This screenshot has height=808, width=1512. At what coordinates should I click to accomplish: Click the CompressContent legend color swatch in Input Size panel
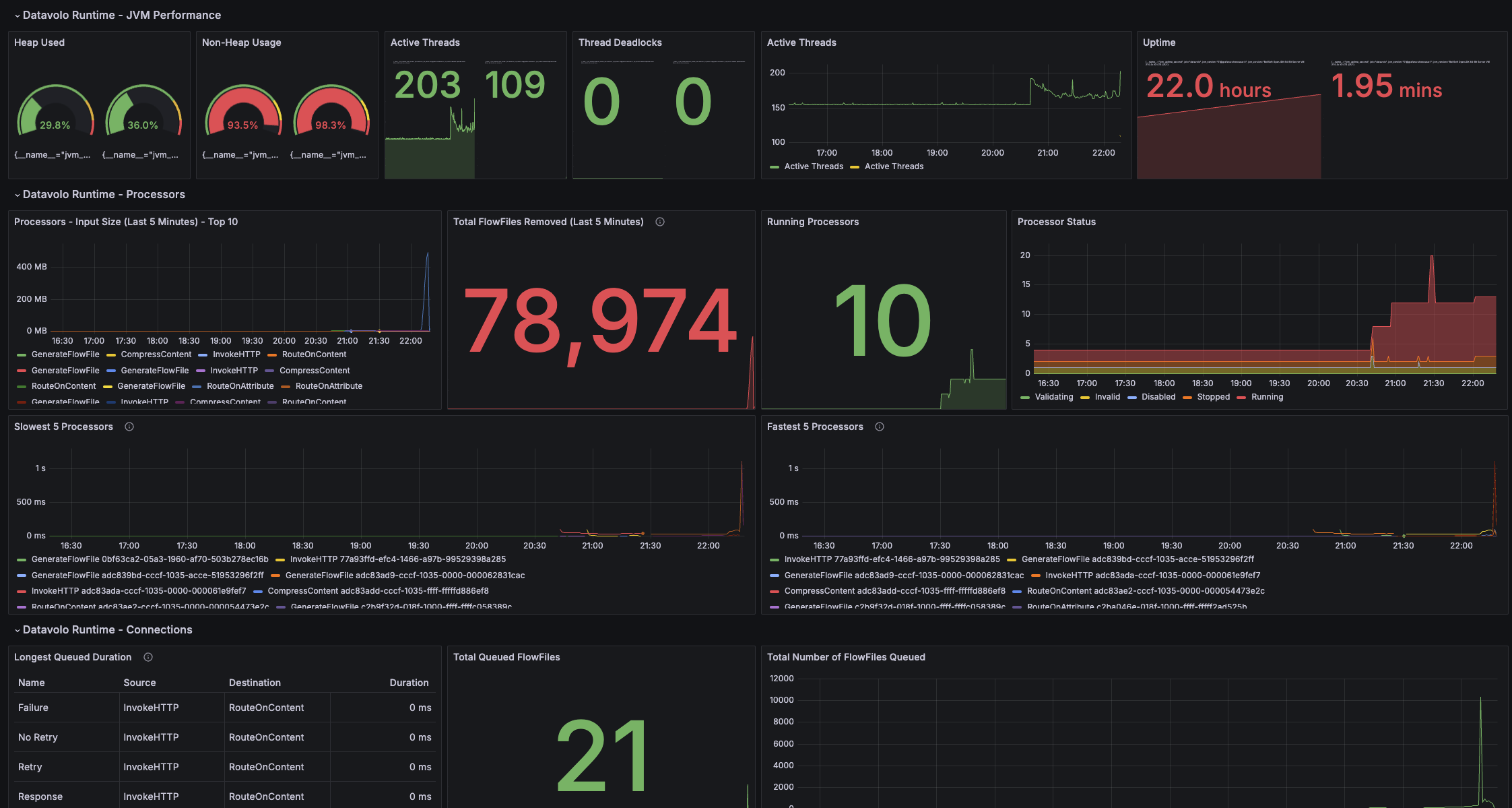(111, 354)
